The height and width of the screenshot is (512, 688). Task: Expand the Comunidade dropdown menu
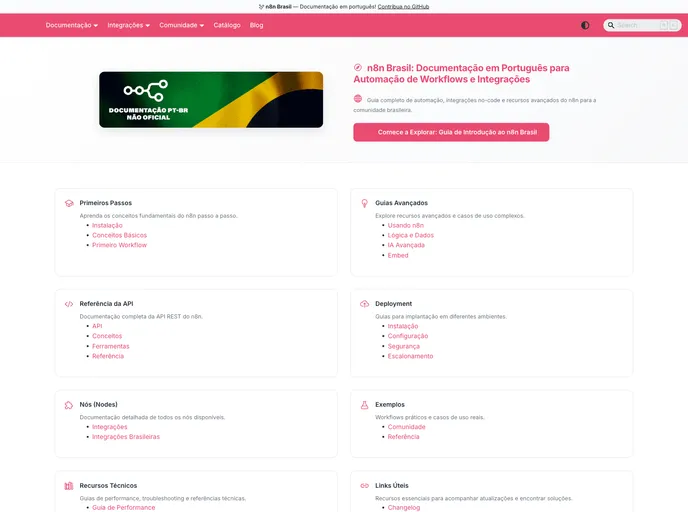(x=182, y=25)
